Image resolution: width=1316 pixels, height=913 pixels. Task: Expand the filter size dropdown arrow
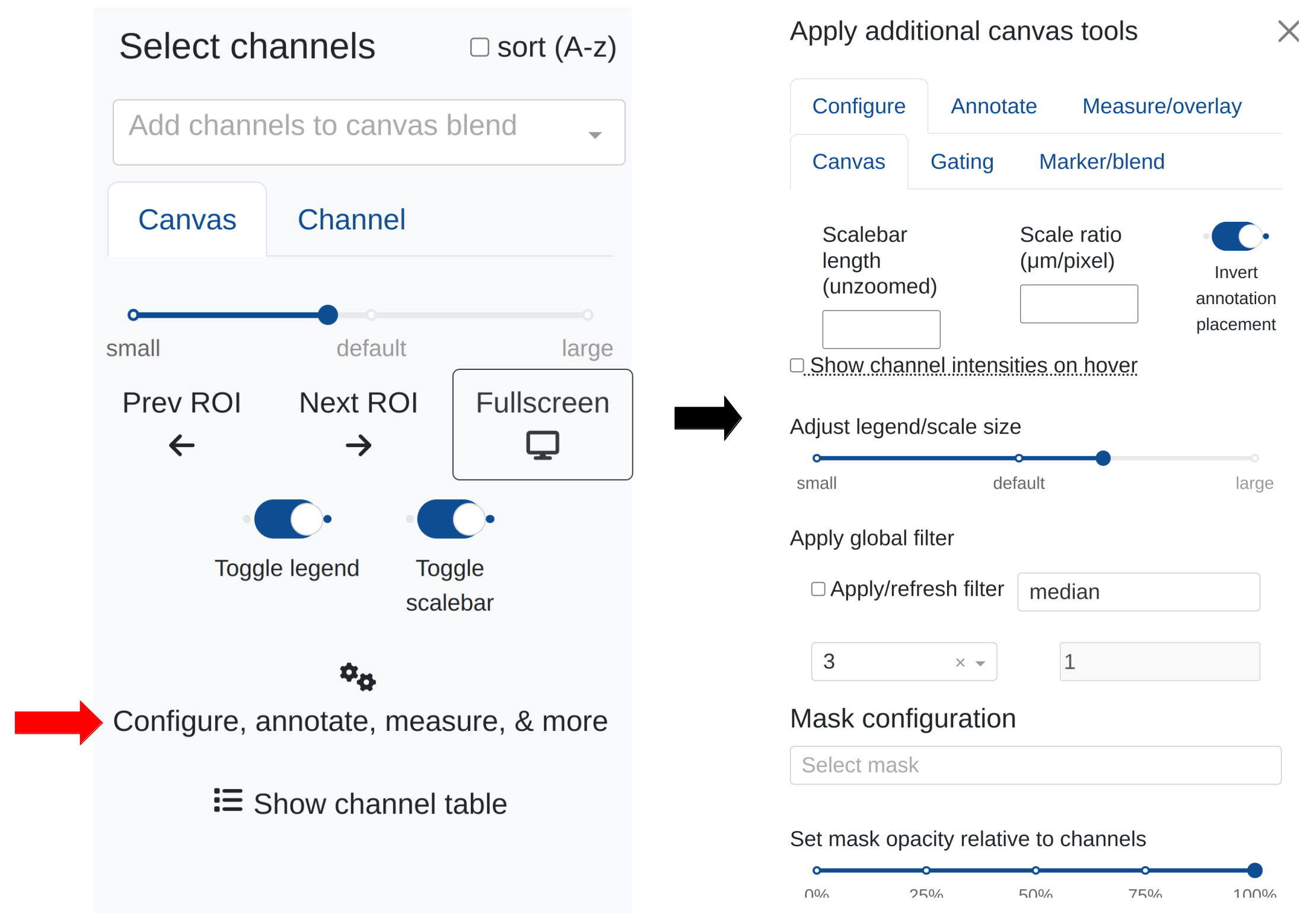coord(981,663)
